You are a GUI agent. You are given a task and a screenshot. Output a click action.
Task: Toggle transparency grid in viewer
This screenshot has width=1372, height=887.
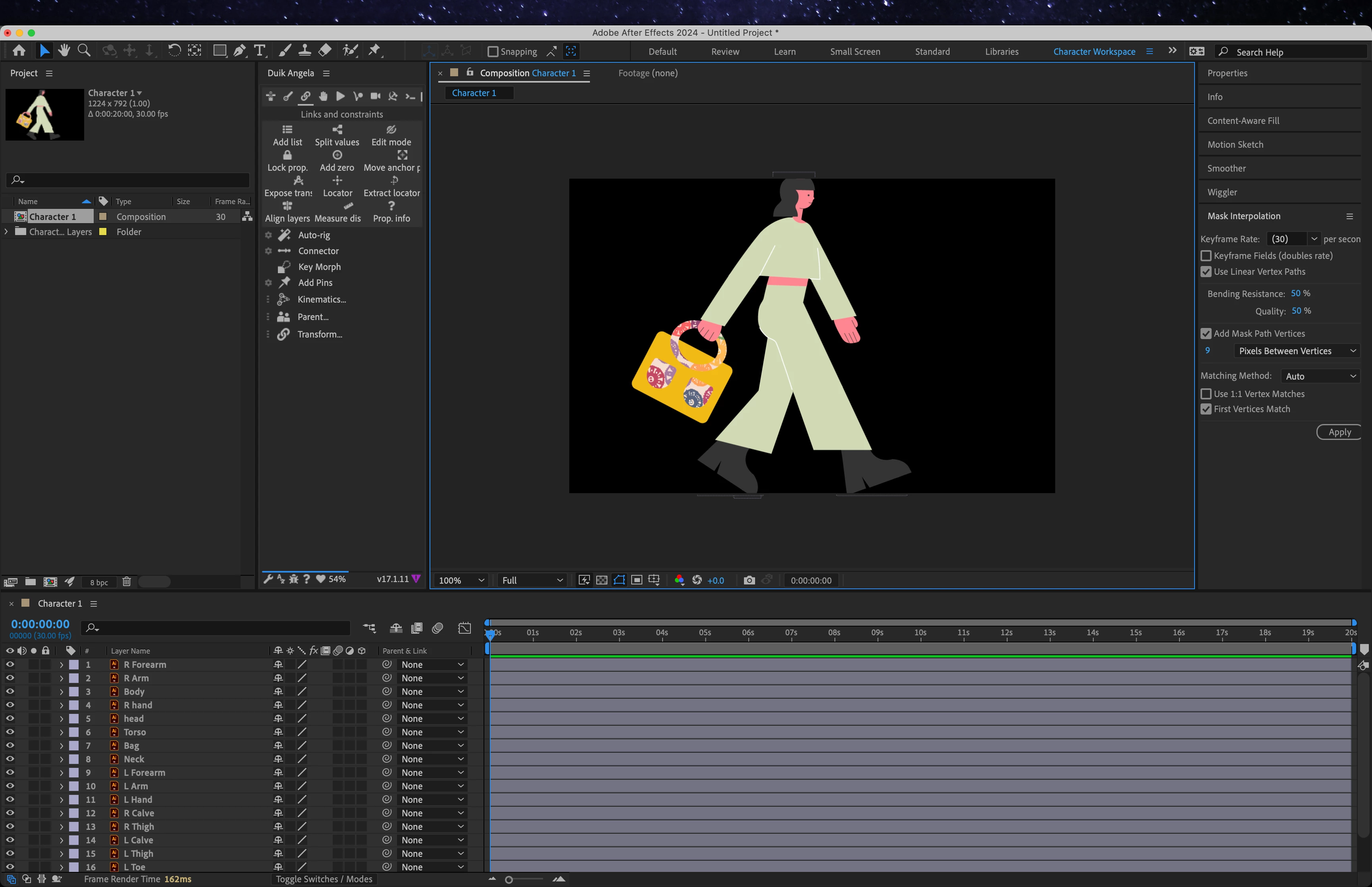602,580
